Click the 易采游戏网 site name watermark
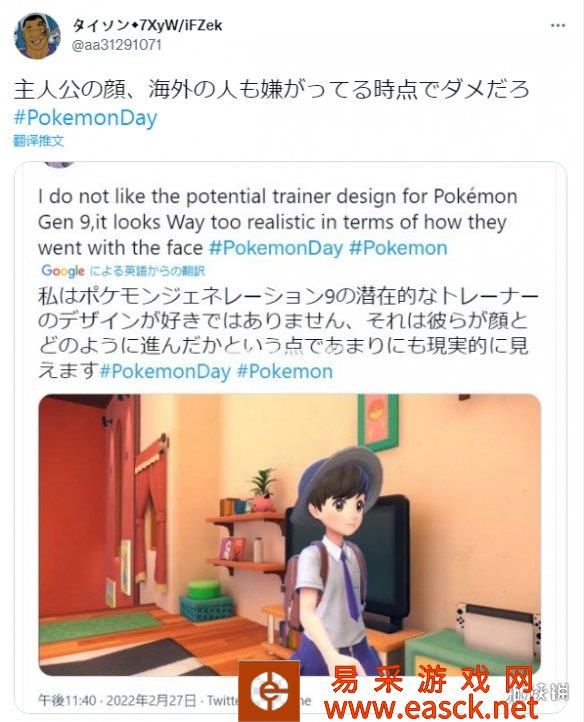This screenshot has width=584, height=722. (x=432, y=679)
